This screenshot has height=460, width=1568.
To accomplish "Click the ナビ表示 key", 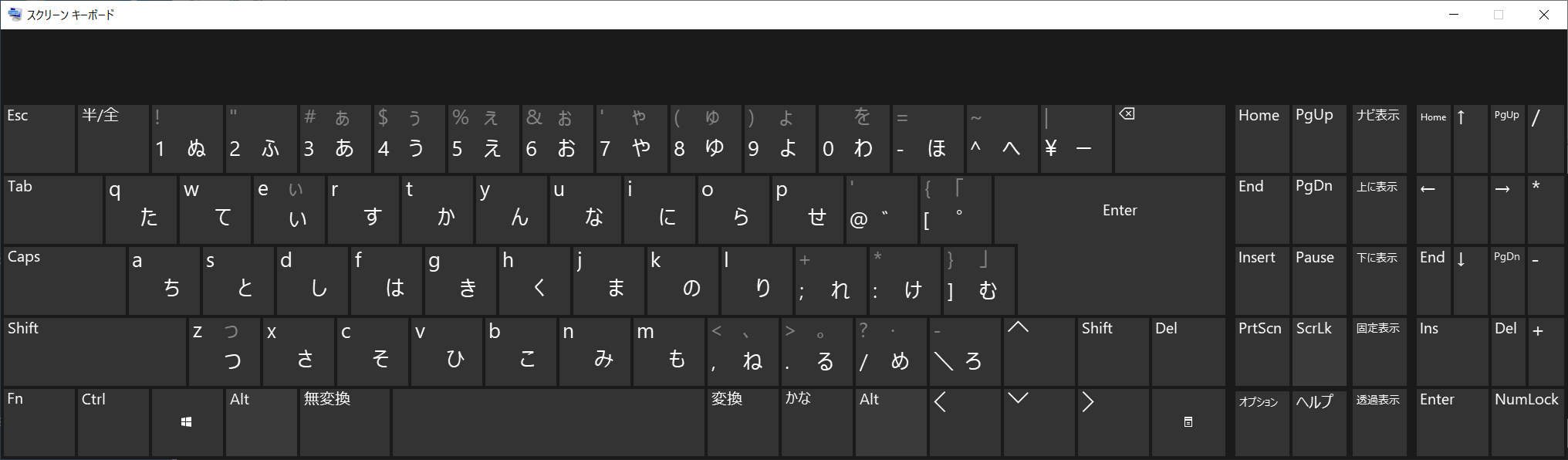I will coord(1378,139).
